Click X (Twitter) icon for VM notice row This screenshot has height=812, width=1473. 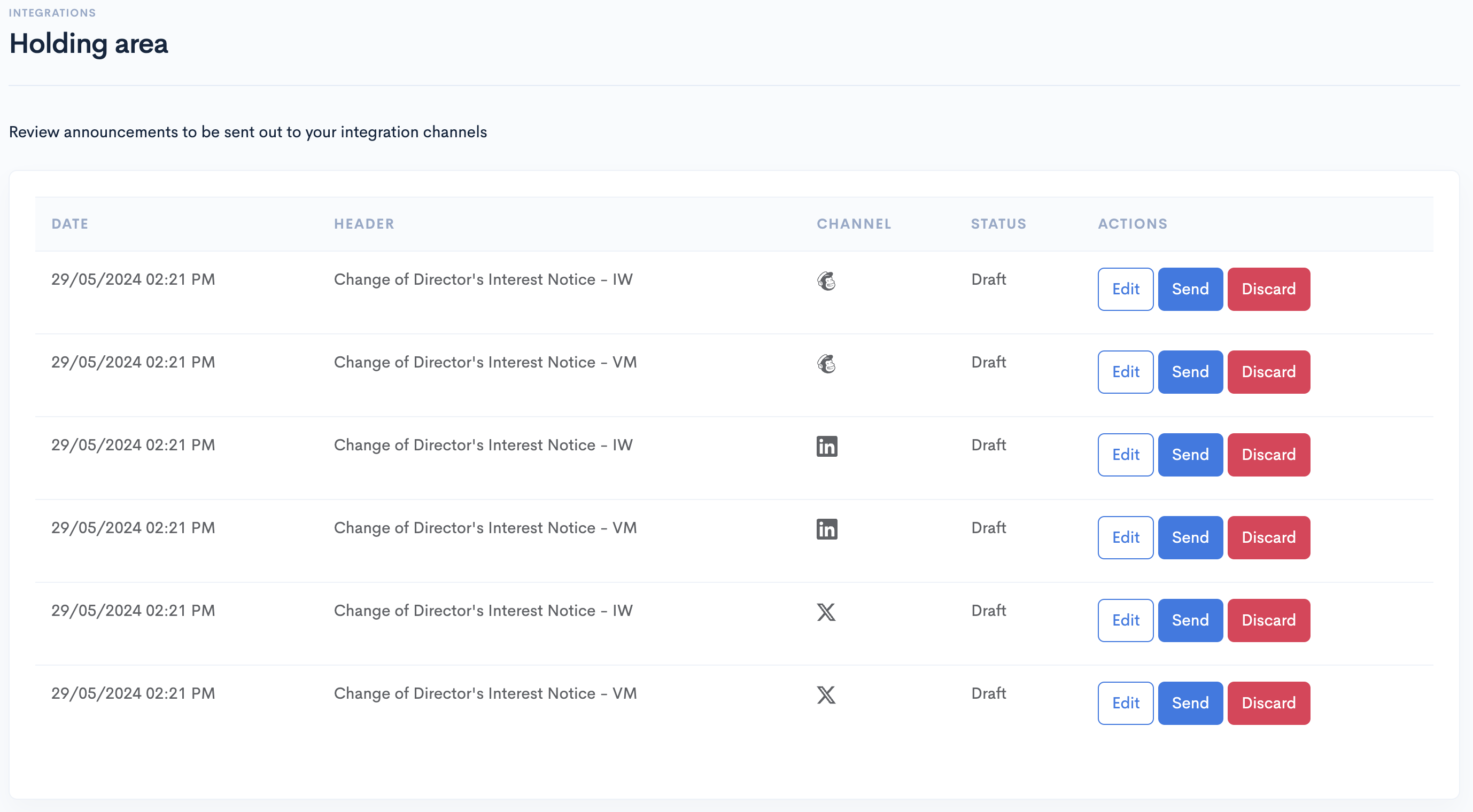tap(826, 695)
